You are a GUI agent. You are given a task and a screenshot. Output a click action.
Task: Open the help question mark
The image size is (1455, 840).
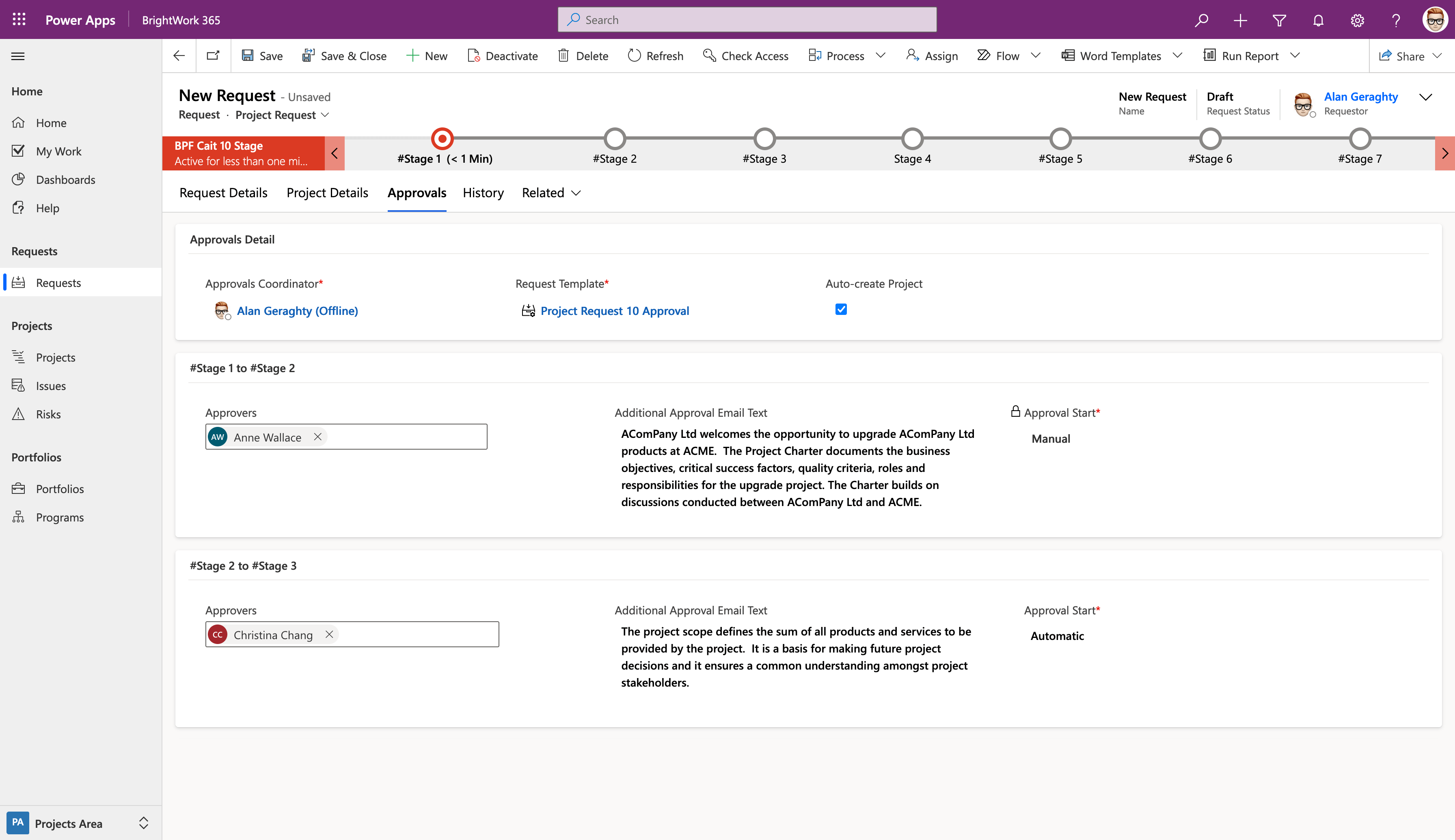pyautogui.click(x=1396, y=20)
